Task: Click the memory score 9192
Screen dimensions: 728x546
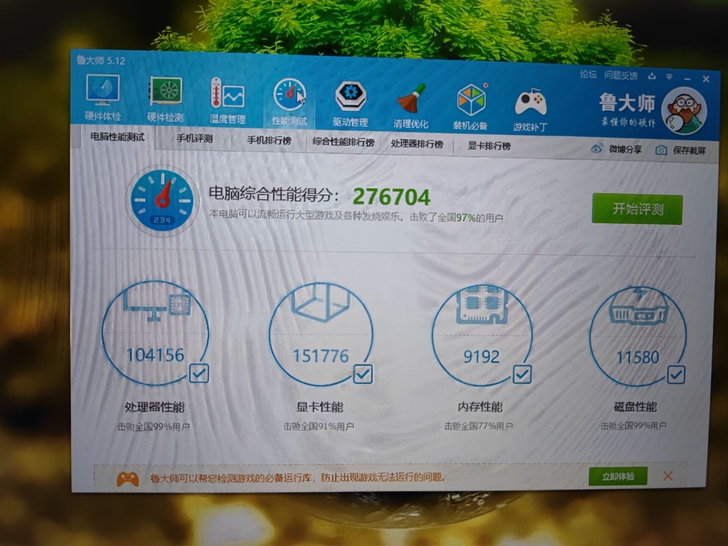Action: pyautogui.click(x=481, y=357)
